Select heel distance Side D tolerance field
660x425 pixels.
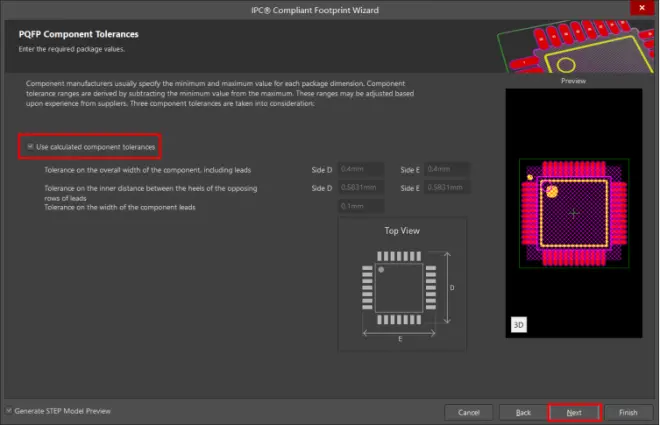[361, 187]
